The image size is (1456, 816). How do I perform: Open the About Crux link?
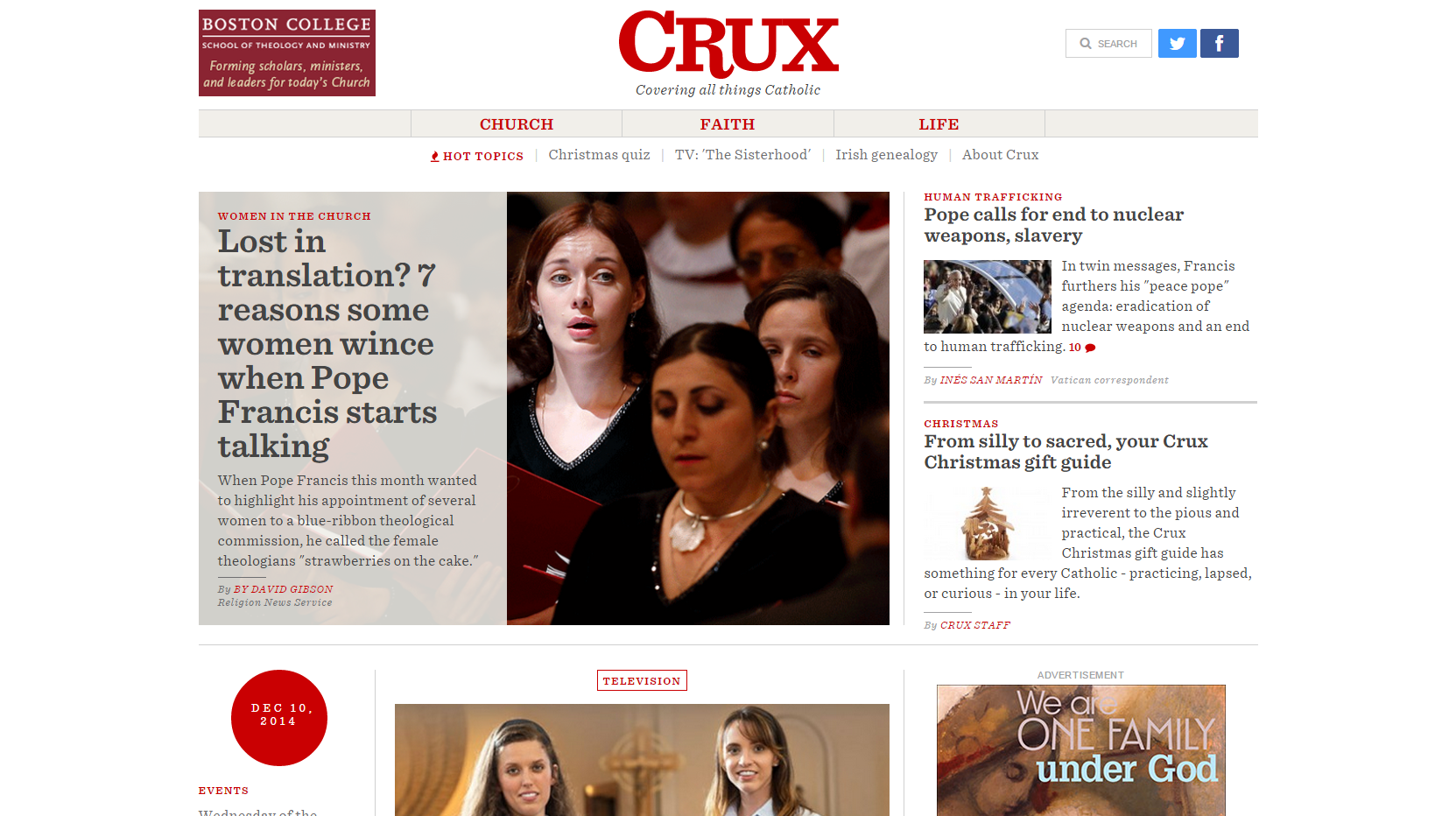point(1000,155)
